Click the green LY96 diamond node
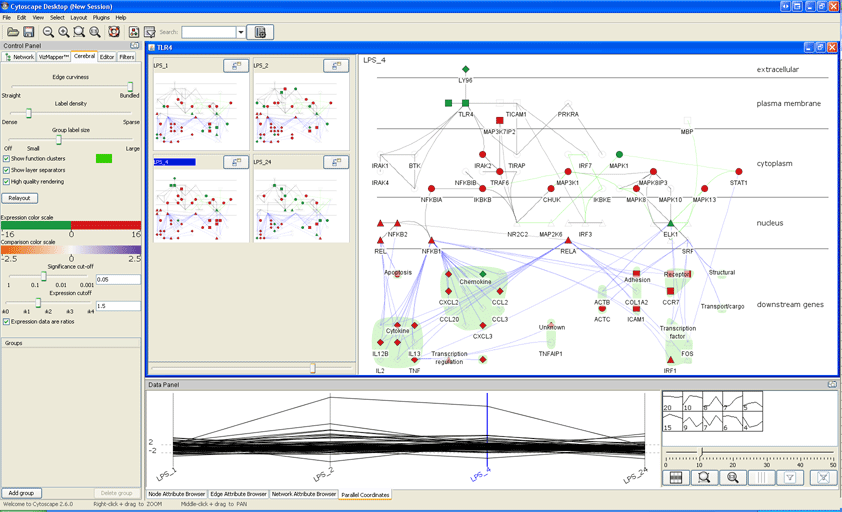Image resolution: width=842 pixels, height=512 pixels. pyautogui.click(x=466, y=69)
